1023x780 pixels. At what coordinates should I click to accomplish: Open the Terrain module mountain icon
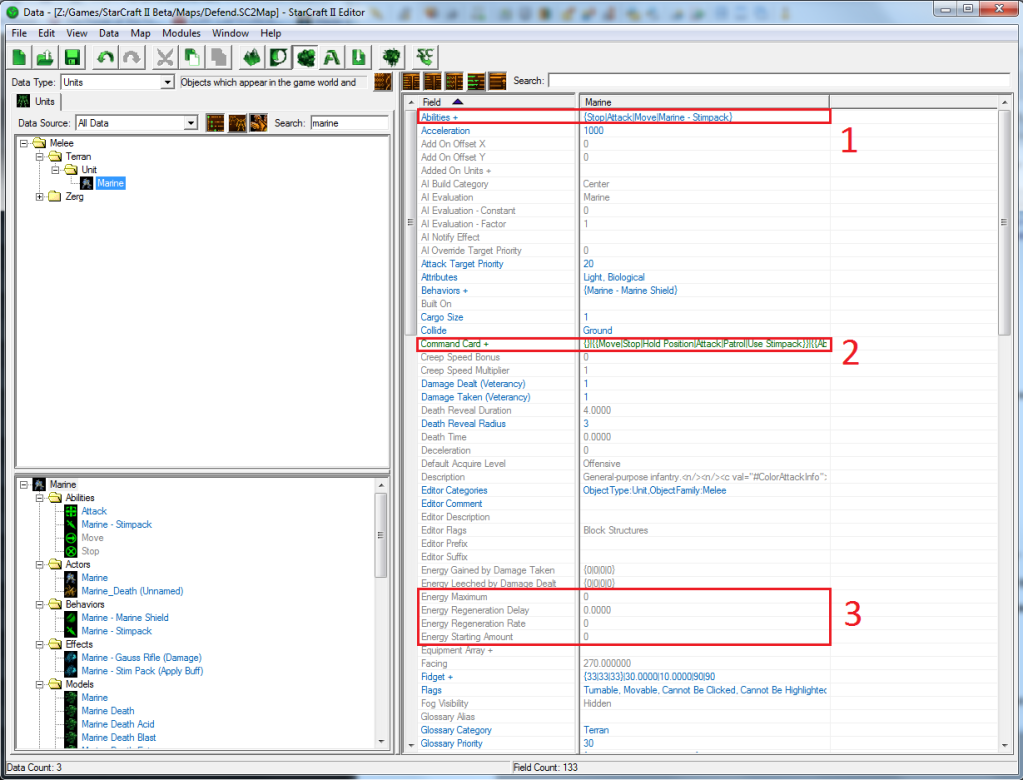(x=251, y=58)
